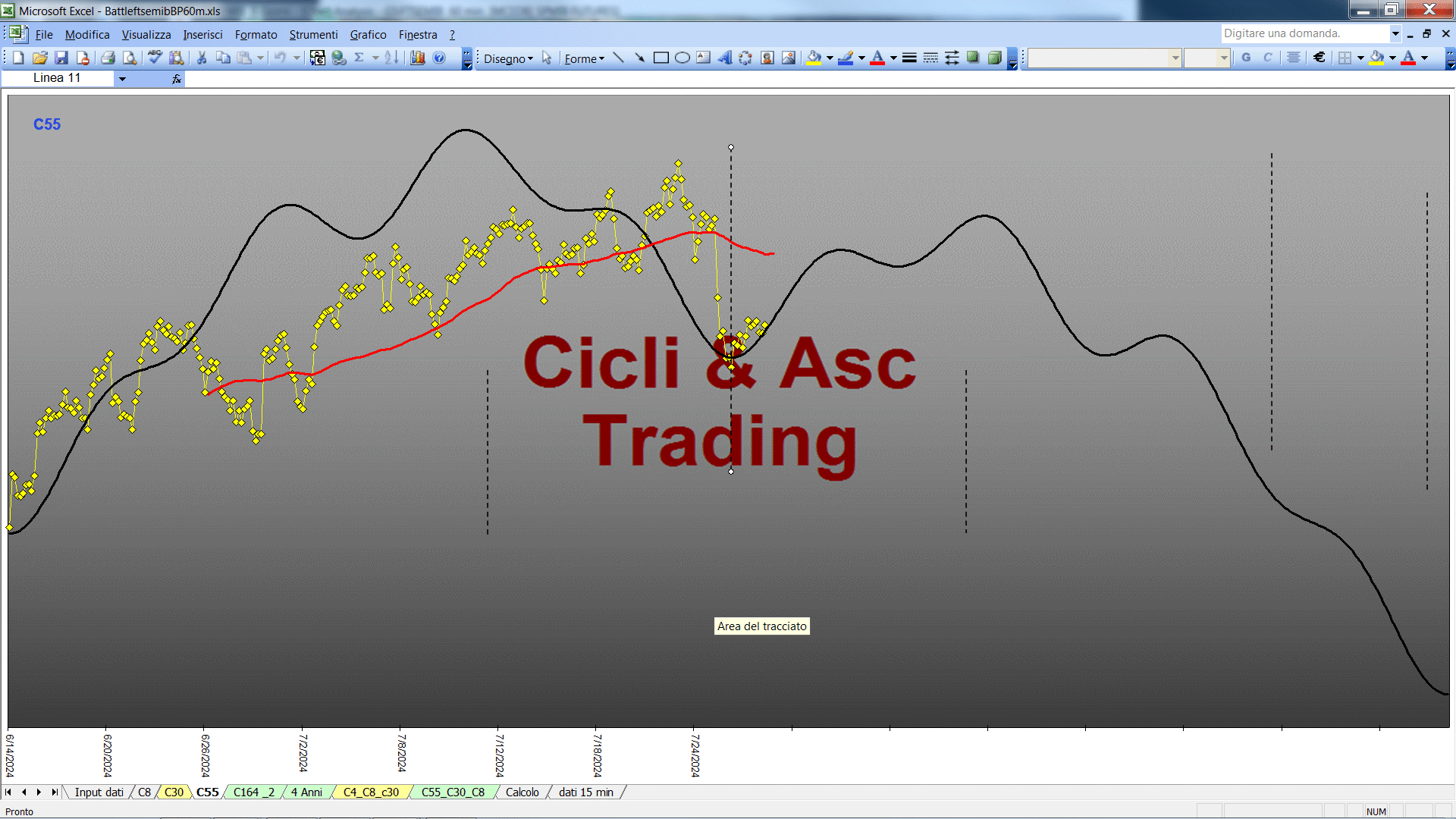Go to last sheet navigation arrow
This screenshot has width=1456, height=819.
[x=54, y=792]
